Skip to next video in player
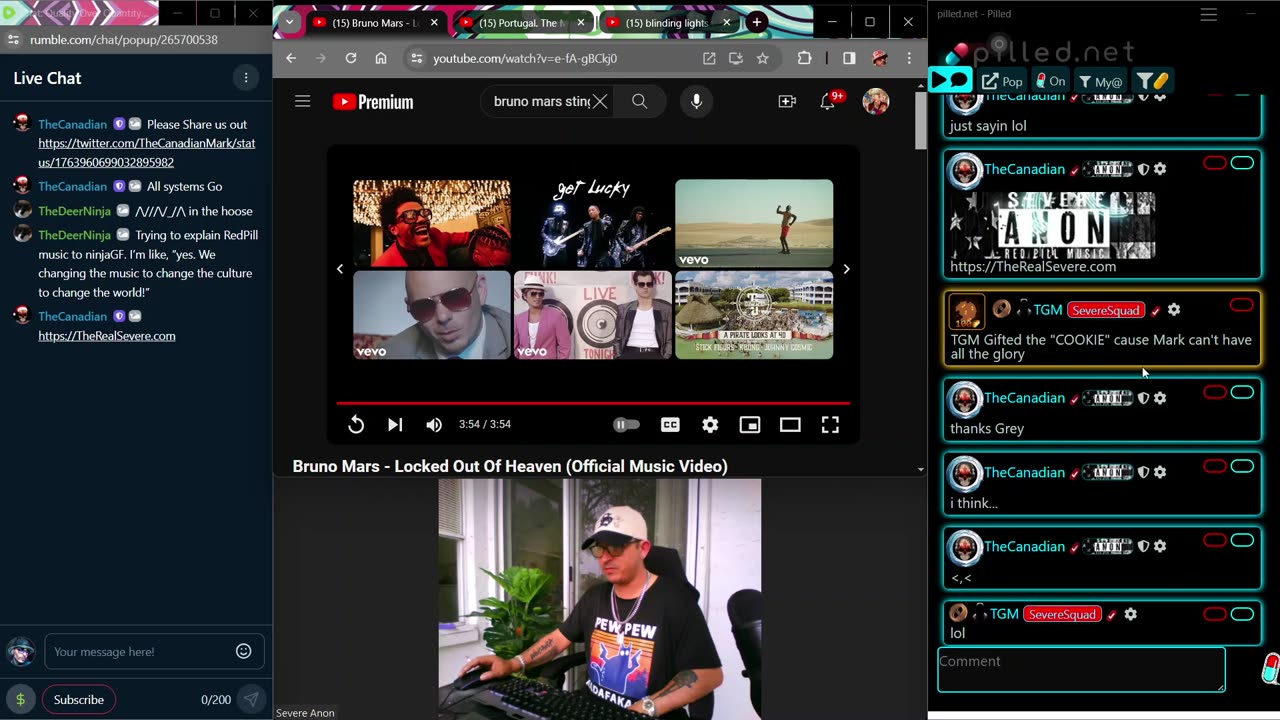This screenshot has width=1280, height=720. (x=395, y=425)
